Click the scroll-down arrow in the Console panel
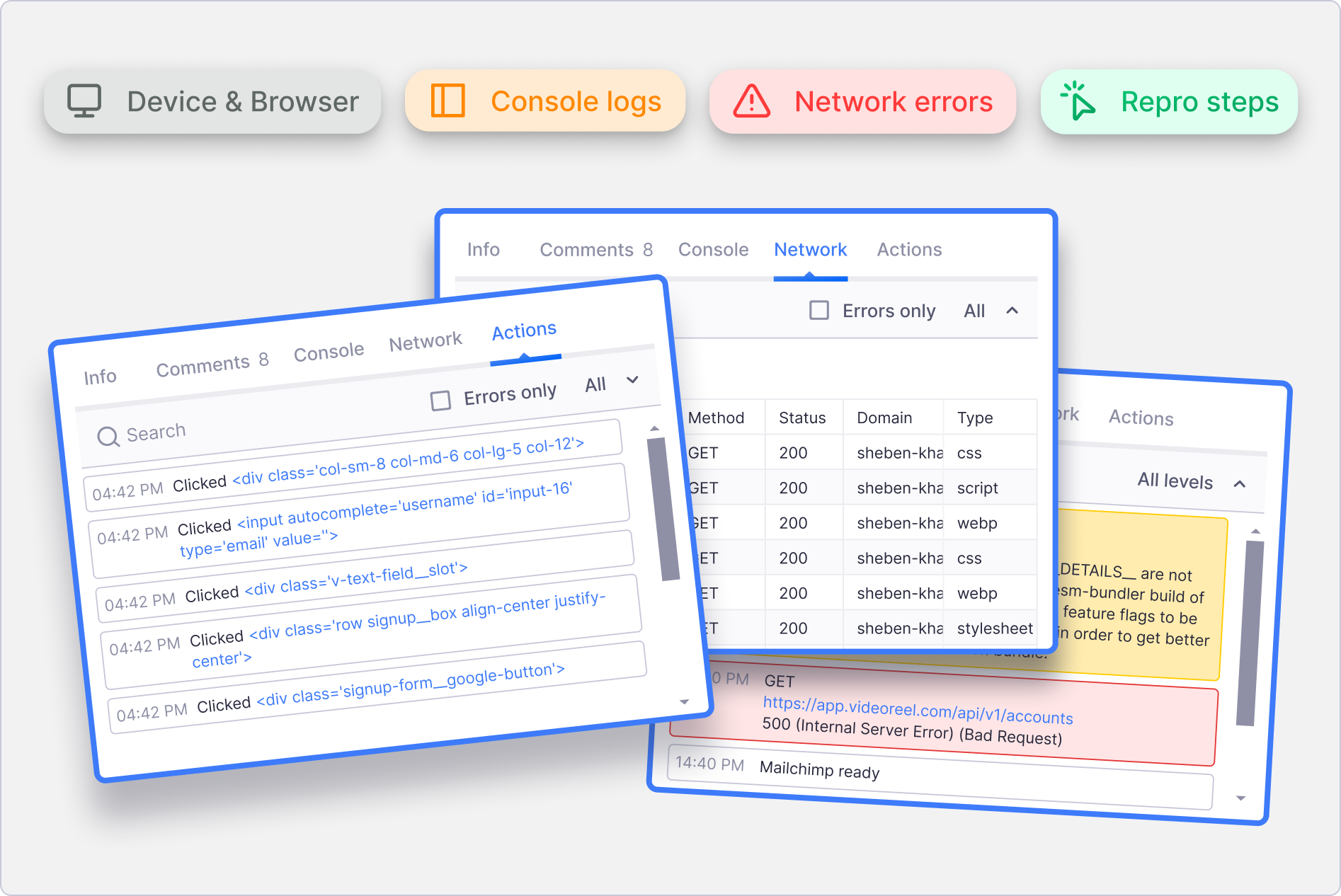This screenshot has height=896, width=1341. [x=1240, y=798]
